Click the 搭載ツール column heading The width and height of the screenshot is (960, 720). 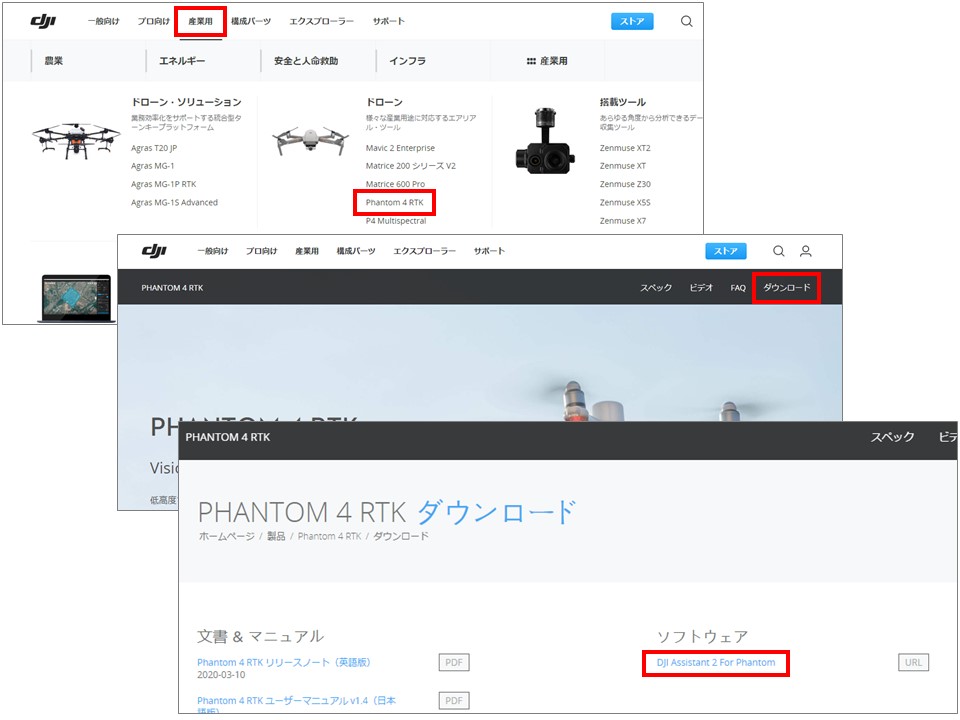(623, 102)
